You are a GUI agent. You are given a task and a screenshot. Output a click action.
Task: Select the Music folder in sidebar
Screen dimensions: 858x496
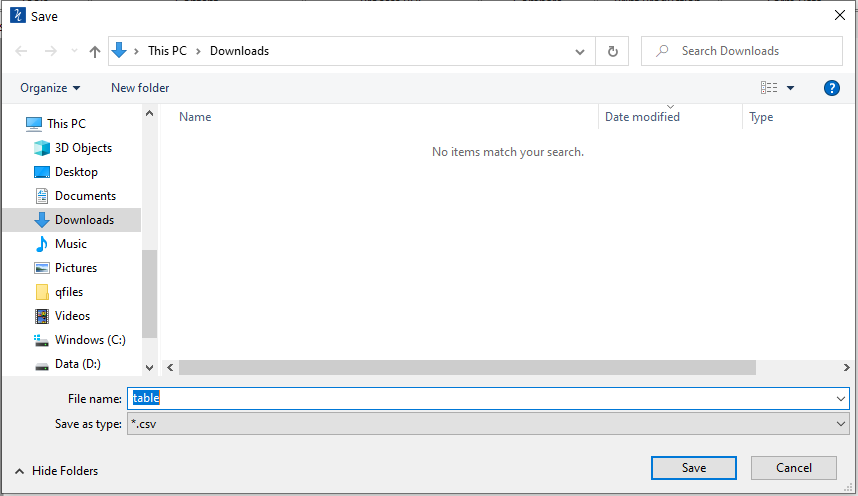(71, 244)
